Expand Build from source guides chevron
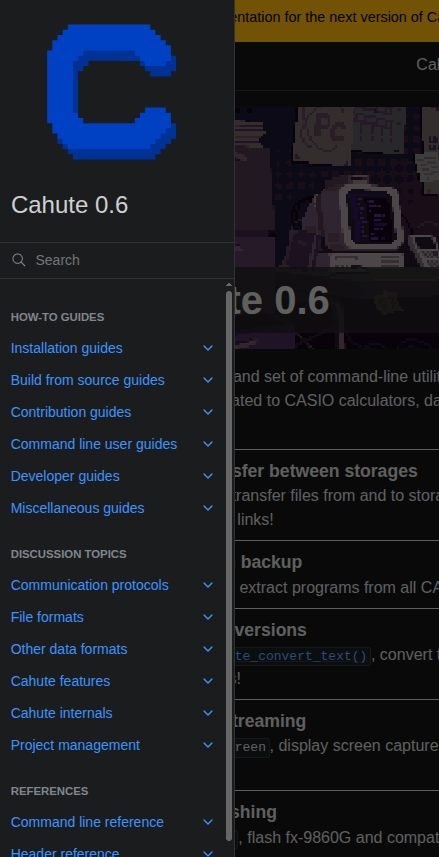This screenshot has height=857, width=439. tap(208, 380)
